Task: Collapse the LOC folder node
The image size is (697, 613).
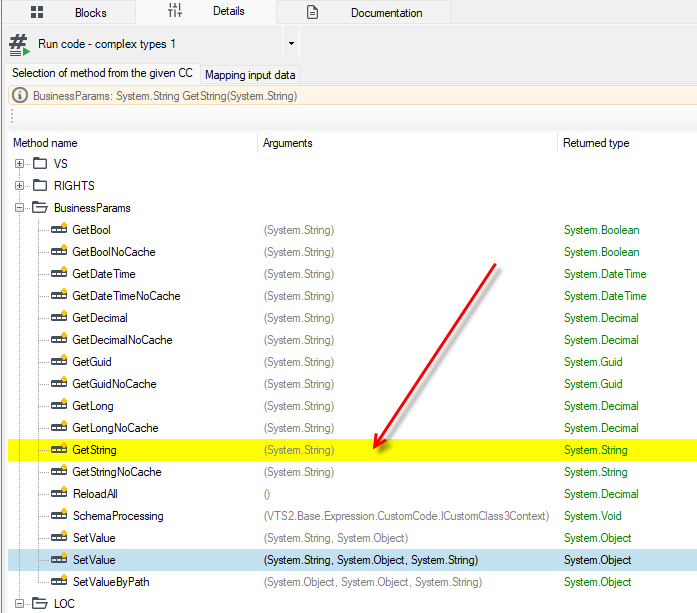Action: click(x=19, y=603)
